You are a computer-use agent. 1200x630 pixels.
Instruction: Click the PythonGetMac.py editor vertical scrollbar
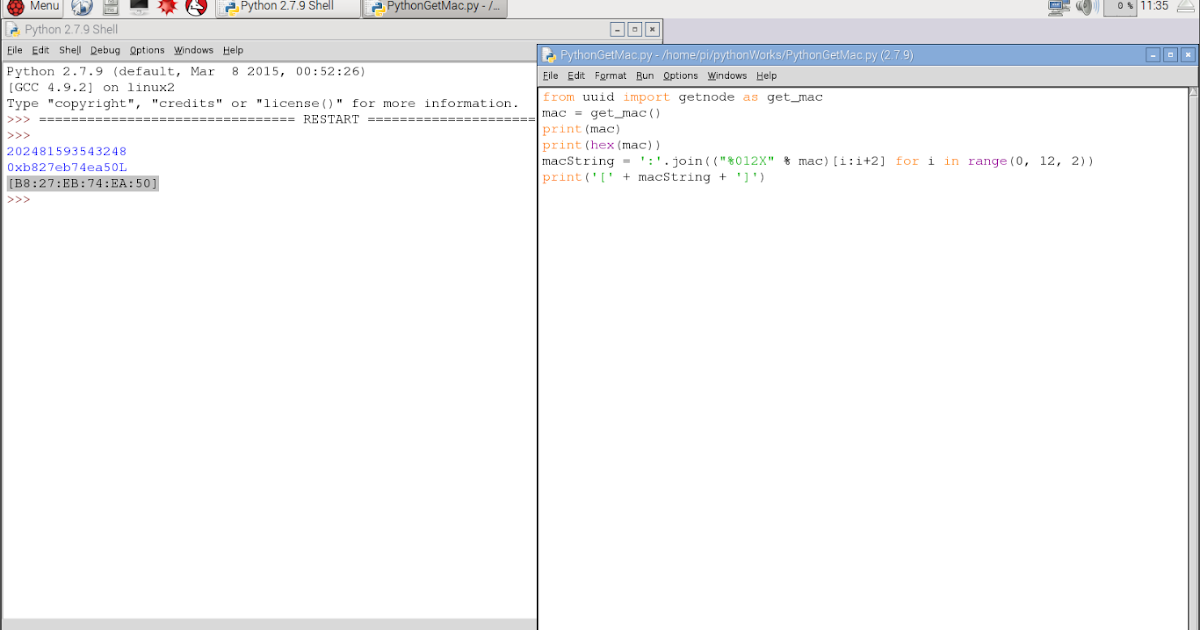tap(1192, 358)
